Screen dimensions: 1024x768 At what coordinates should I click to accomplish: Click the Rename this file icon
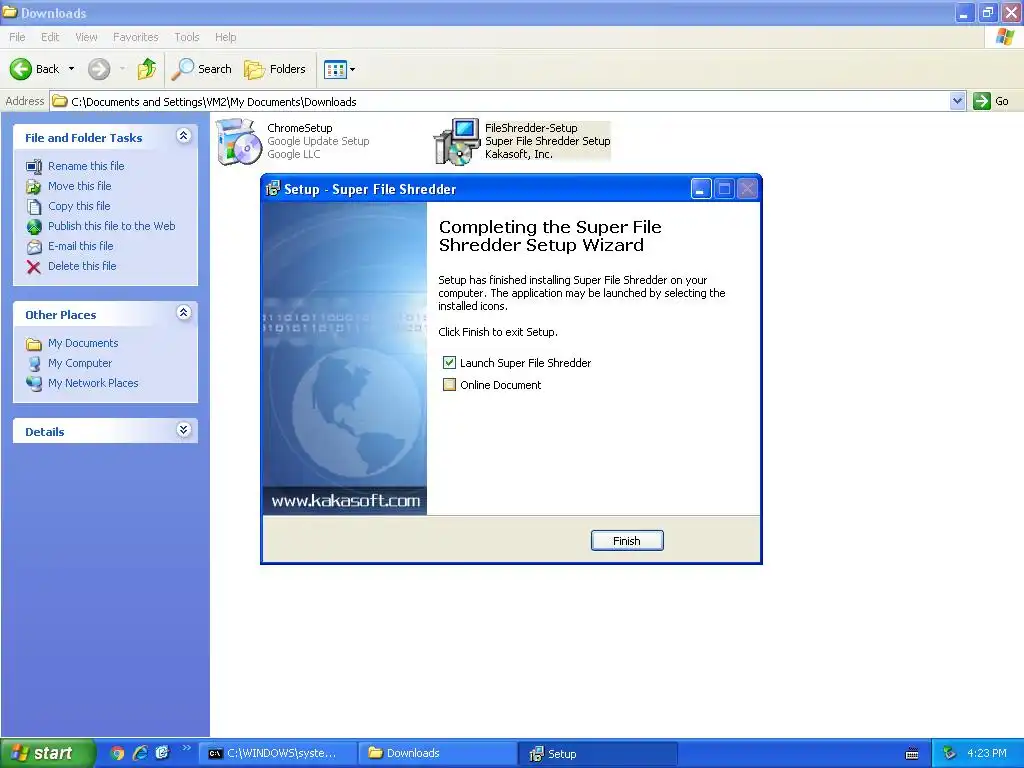point(34,167)
